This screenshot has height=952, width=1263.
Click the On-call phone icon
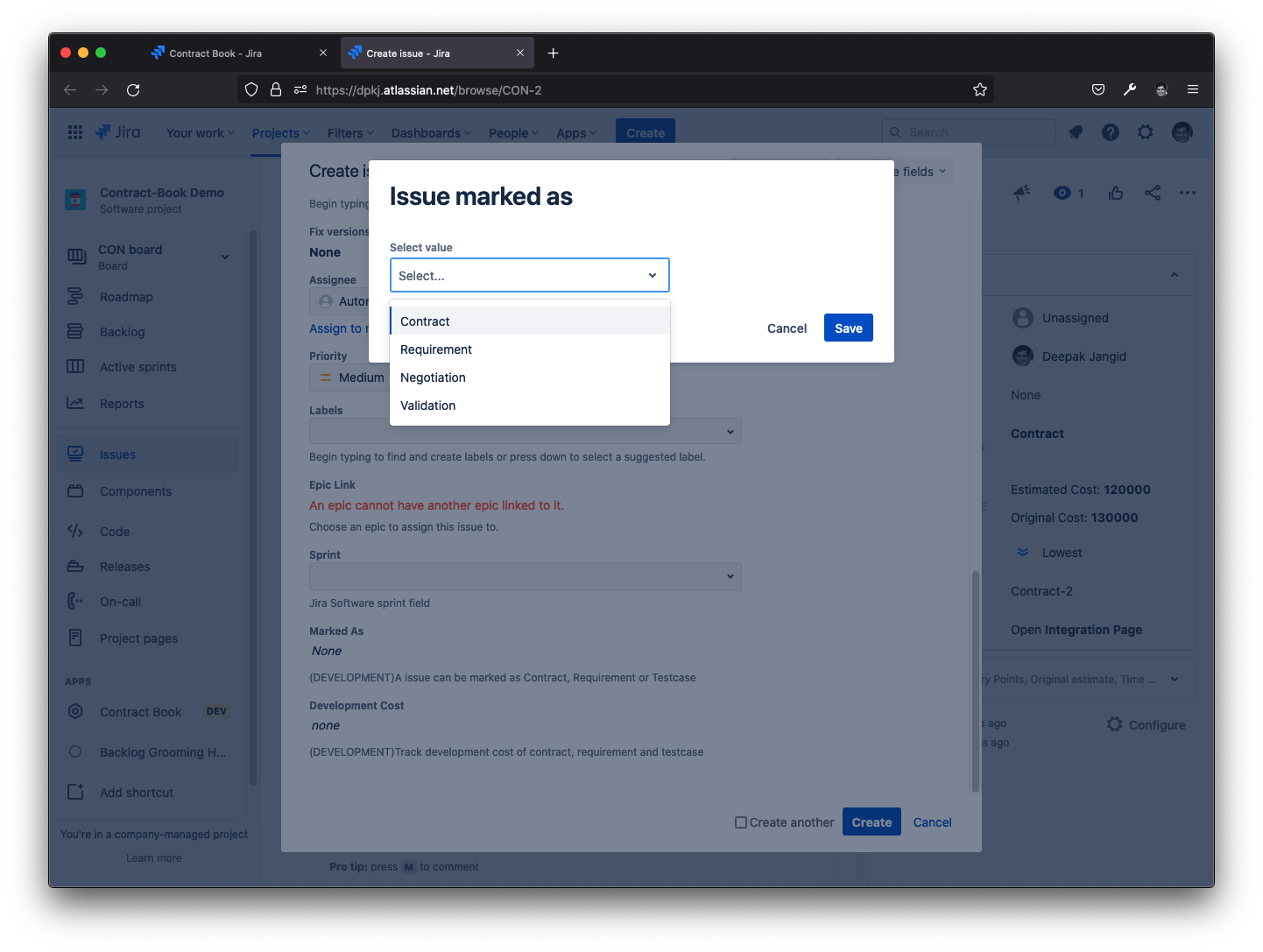click(x=75, y=602)
